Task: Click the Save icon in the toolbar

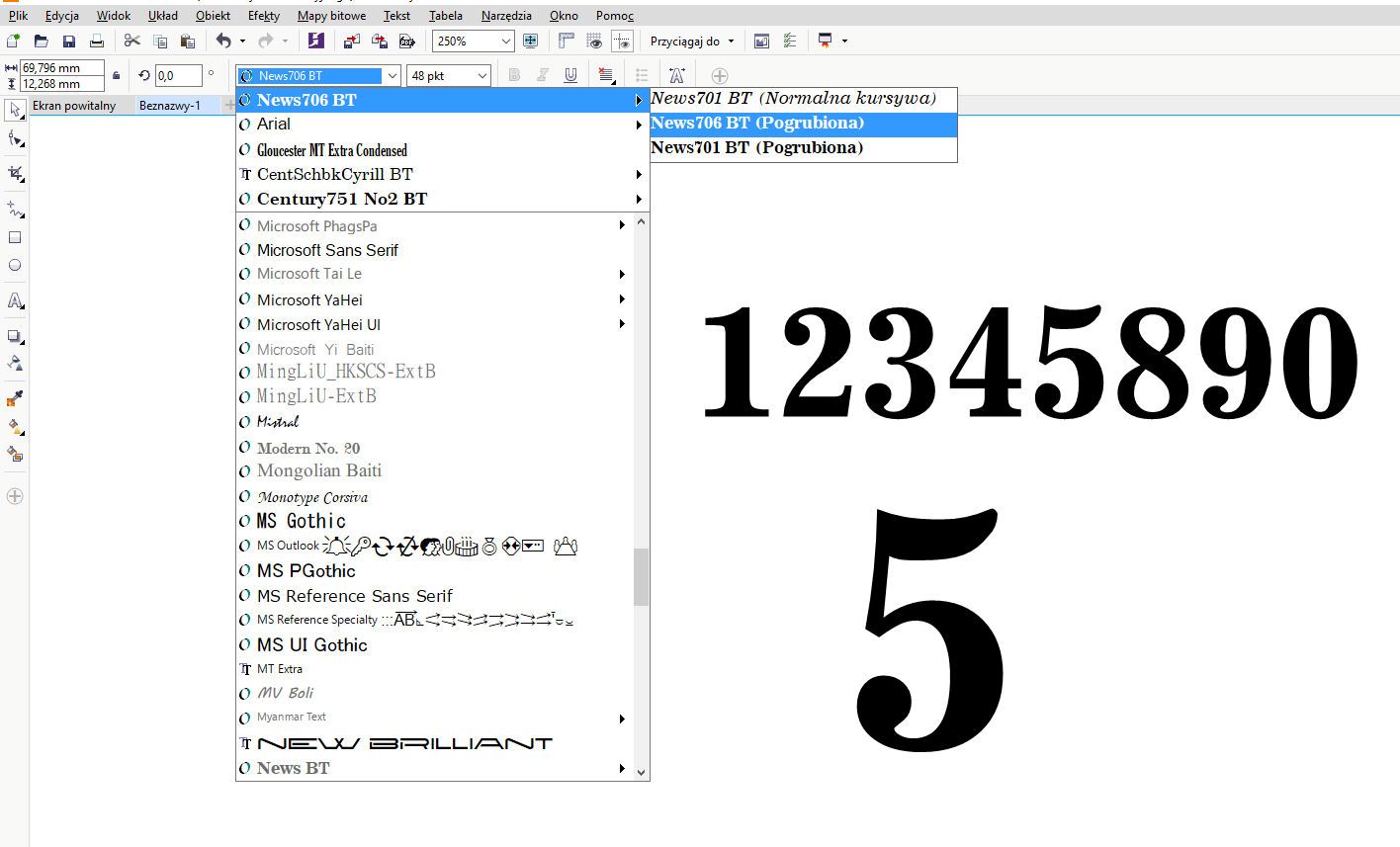Action: tap(69, 41)
